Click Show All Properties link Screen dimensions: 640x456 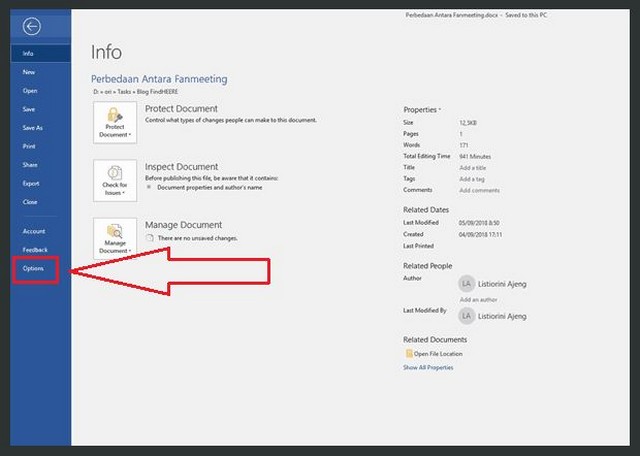428,368
